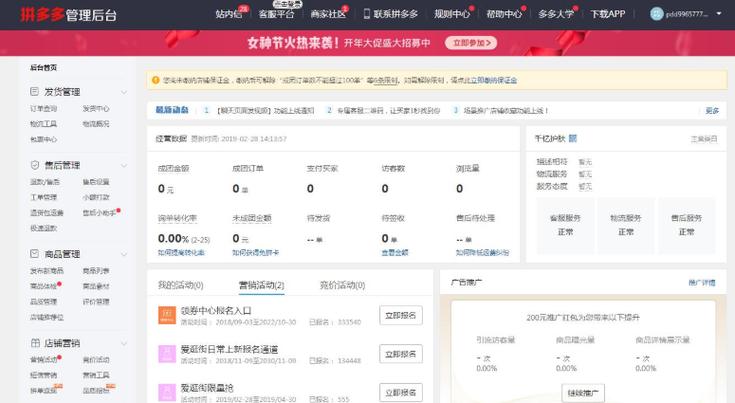Click 继续推广 button

(x=583, y=393)
